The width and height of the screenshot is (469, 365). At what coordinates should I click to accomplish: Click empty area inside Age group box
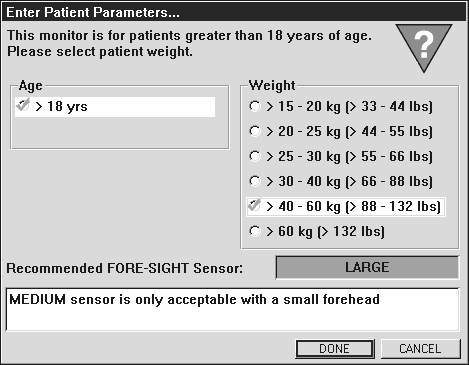[119, 133]
